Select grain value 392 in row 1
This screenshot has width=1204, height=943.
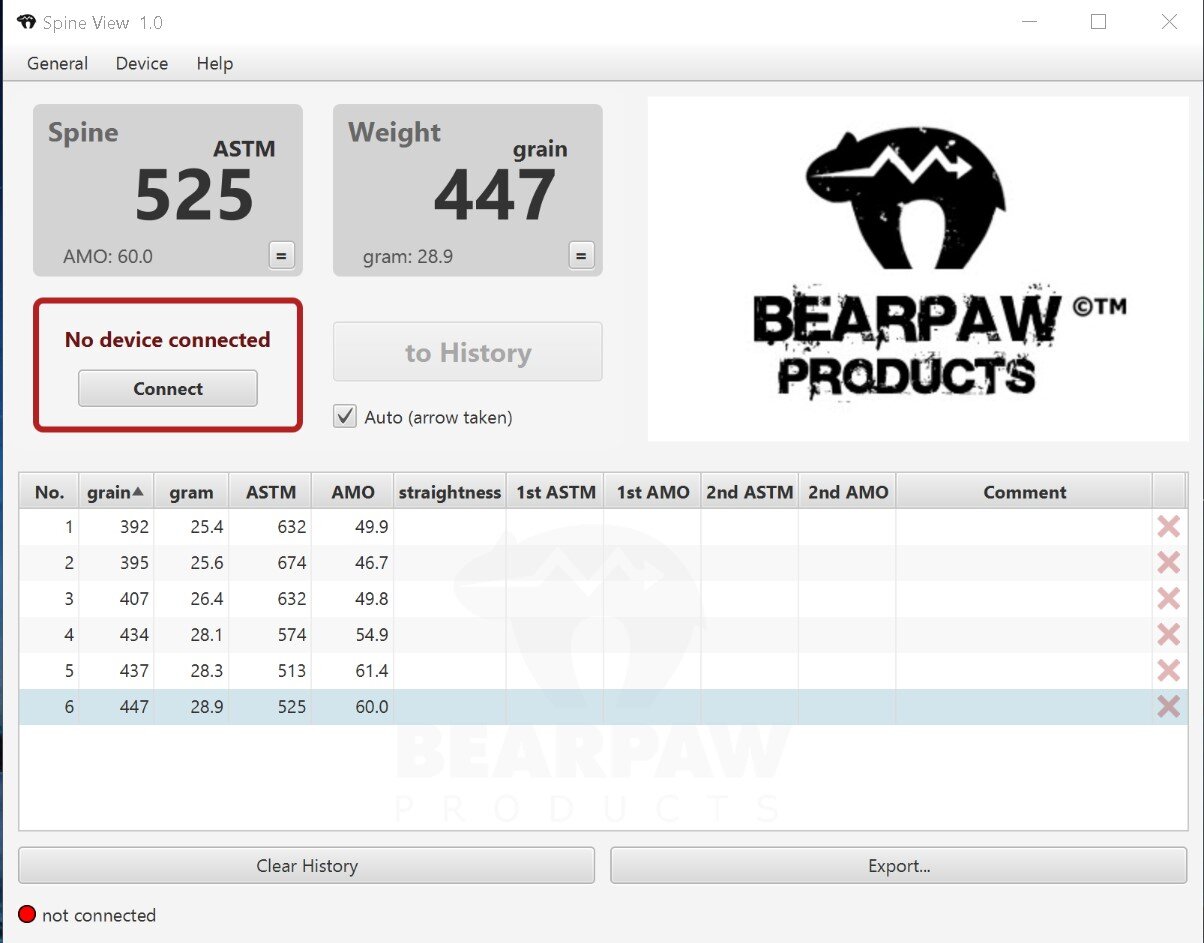point(132,527)
